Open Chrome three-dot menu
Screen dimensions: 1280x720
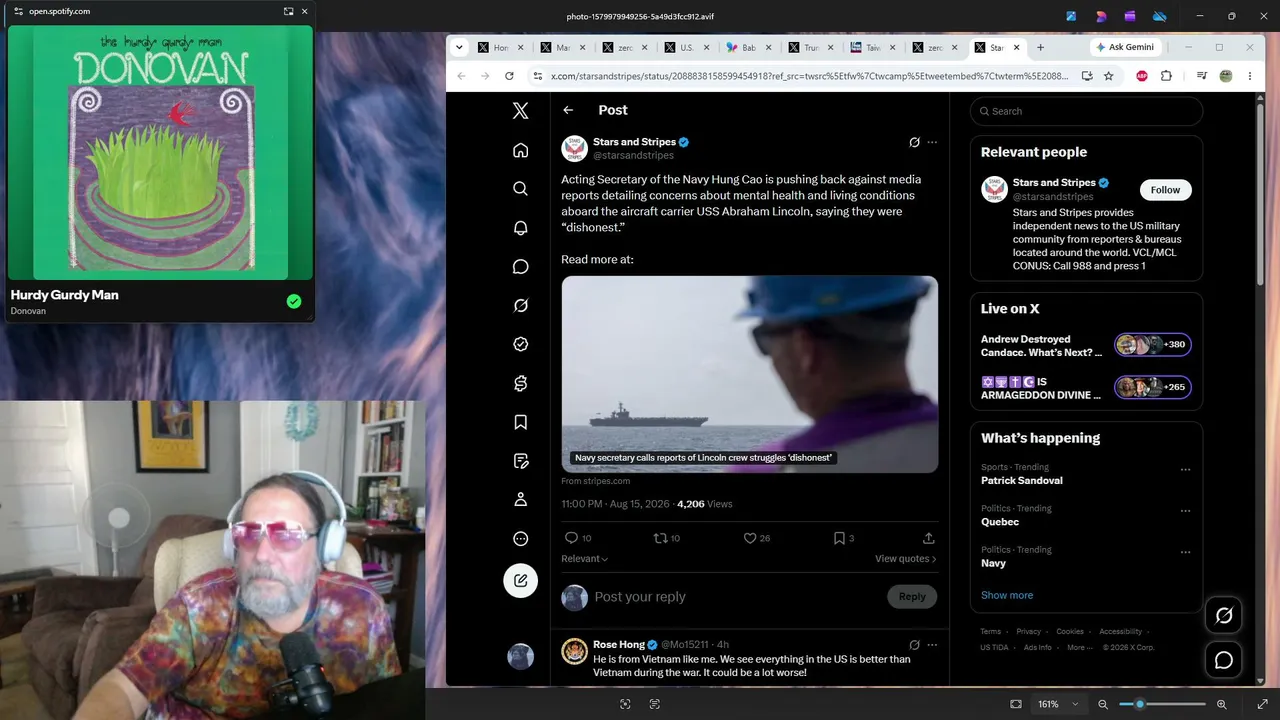(x=1249, y=76)
